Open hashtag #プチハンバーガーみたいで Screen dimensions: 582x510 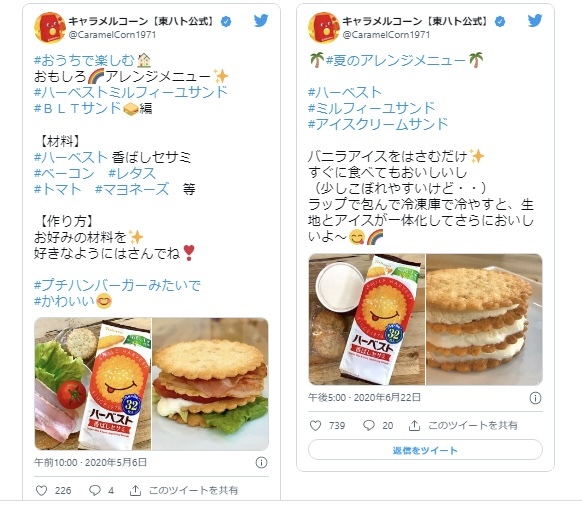pos(117,285)
